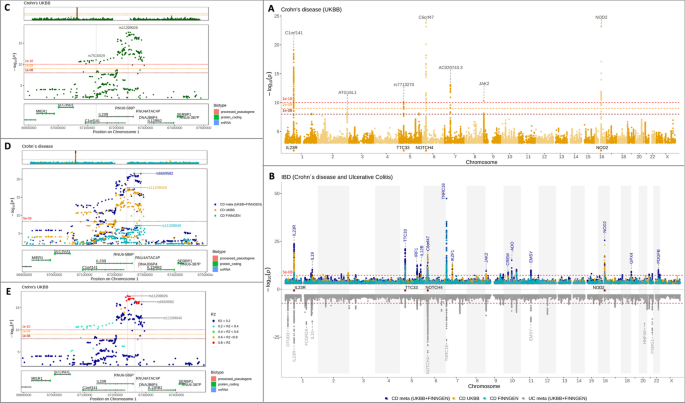The width and height of the screenshot is (685, 403).
Task: Click the panel D letter label
Action: (5, 145)
